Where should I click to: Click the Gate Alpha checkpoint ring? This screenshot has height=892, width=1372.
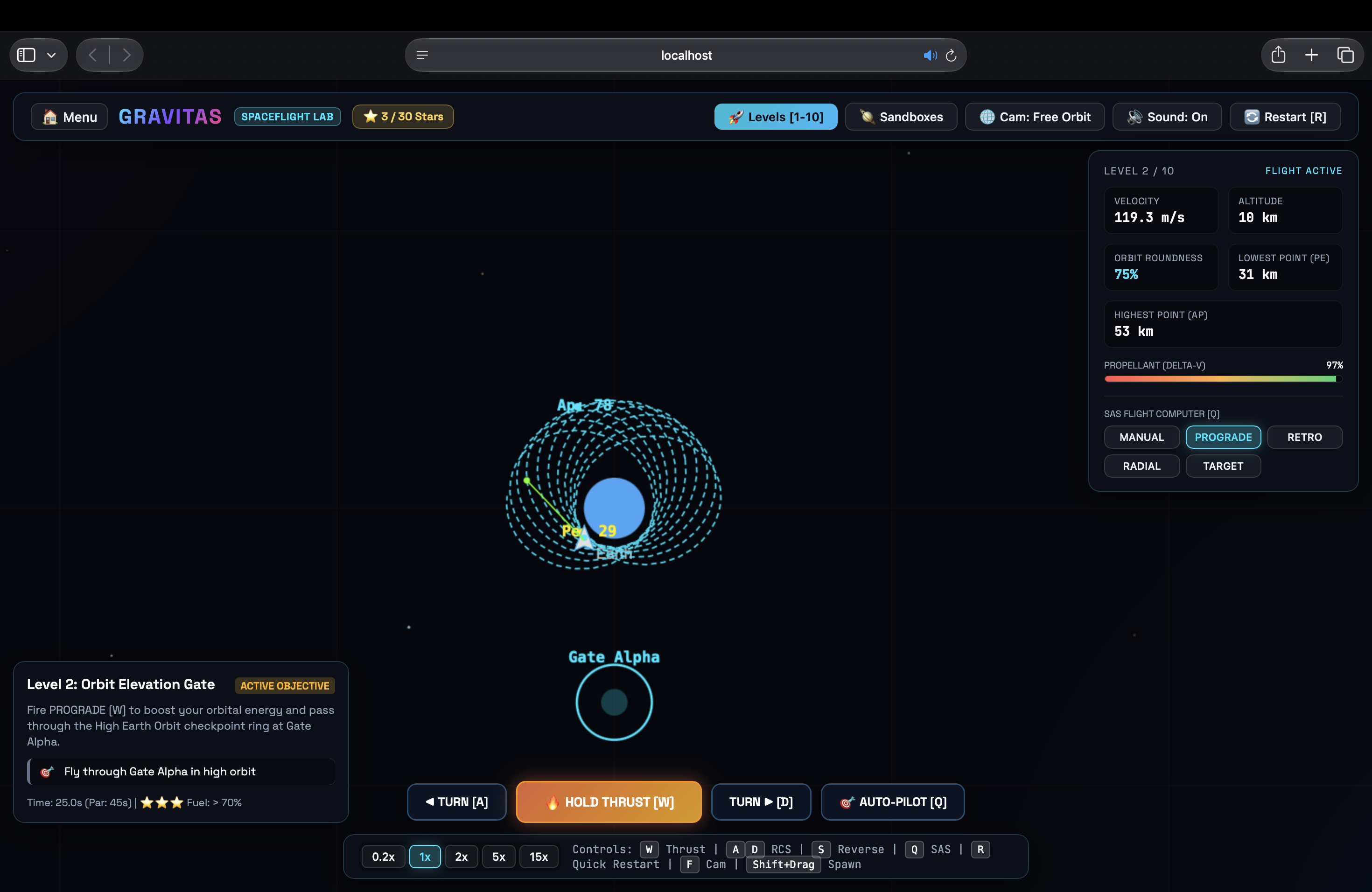(x=614, y=703)
